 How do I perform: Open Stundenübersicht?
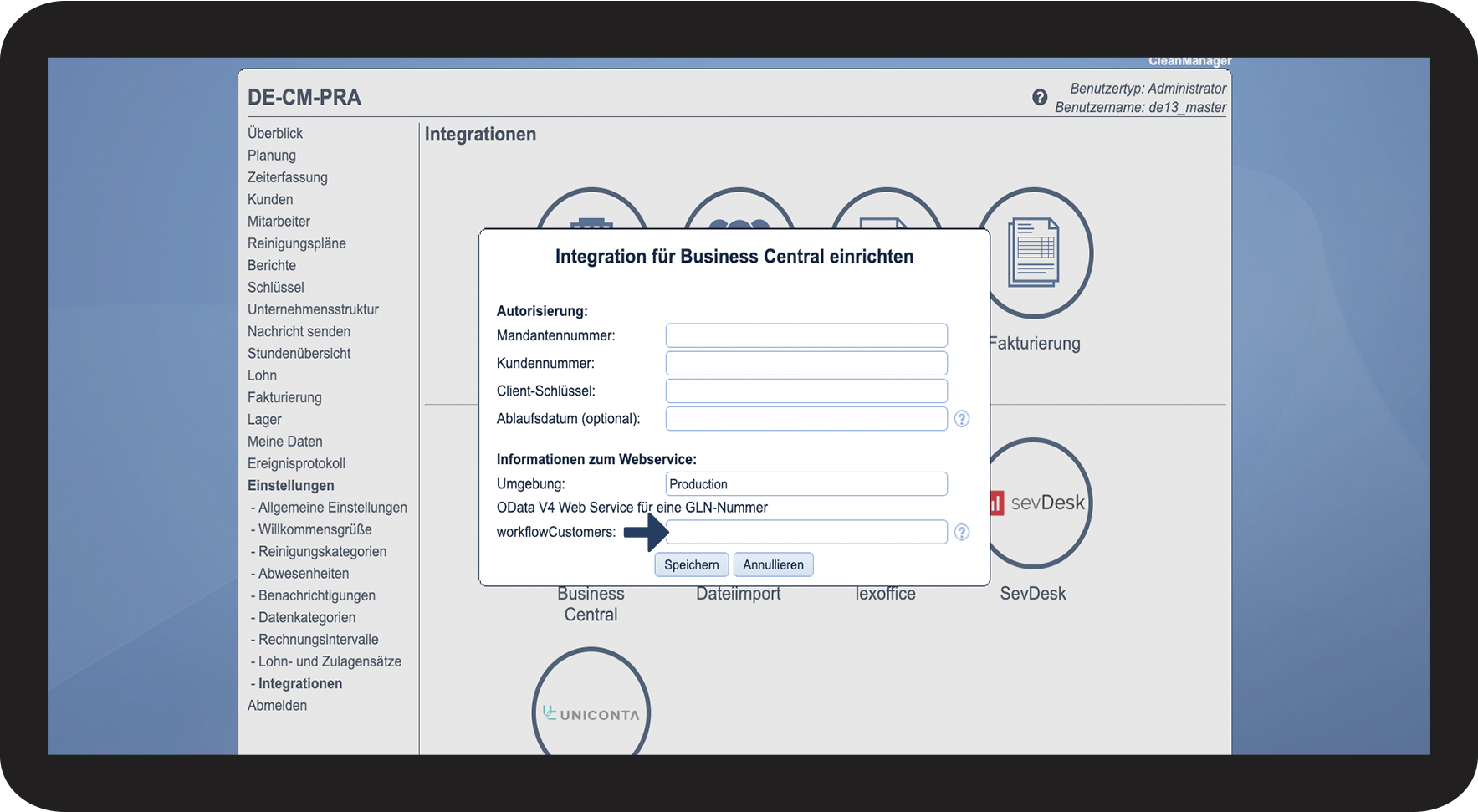299,353
